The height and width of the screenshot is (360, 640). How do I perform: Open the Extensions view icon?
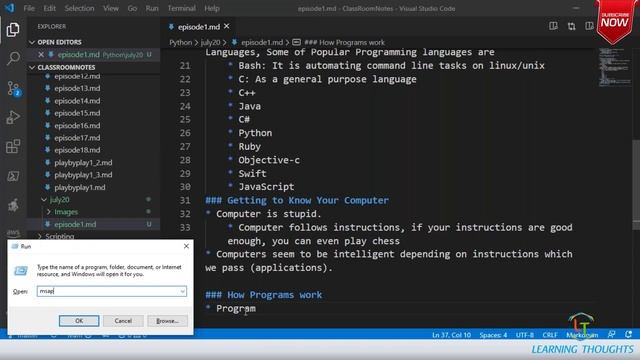(13, 146)
